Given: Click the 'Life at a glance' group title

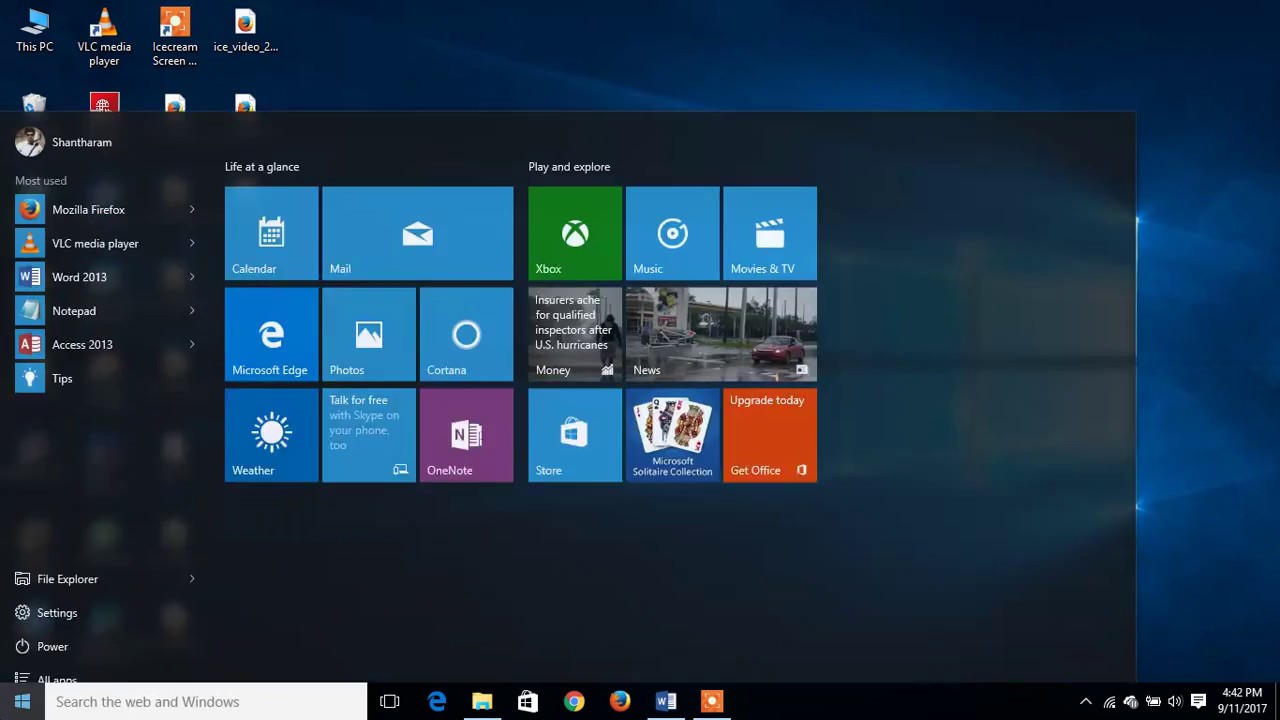Looking at the screenshot, I should (262, 167).
